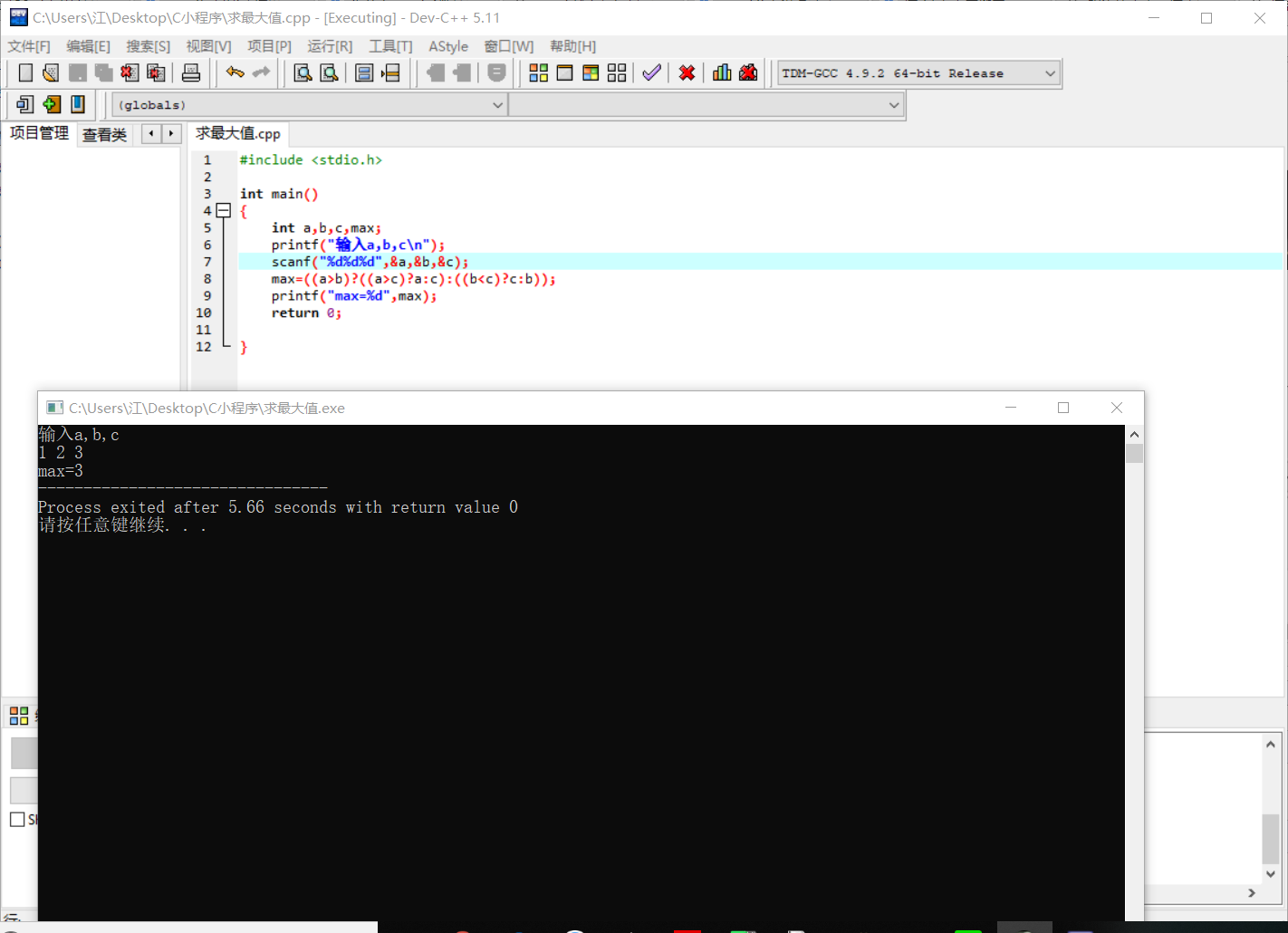Click the Redo arrow icon
The width and height of the screenshot is (1288, 933).
tap(262, 72)
